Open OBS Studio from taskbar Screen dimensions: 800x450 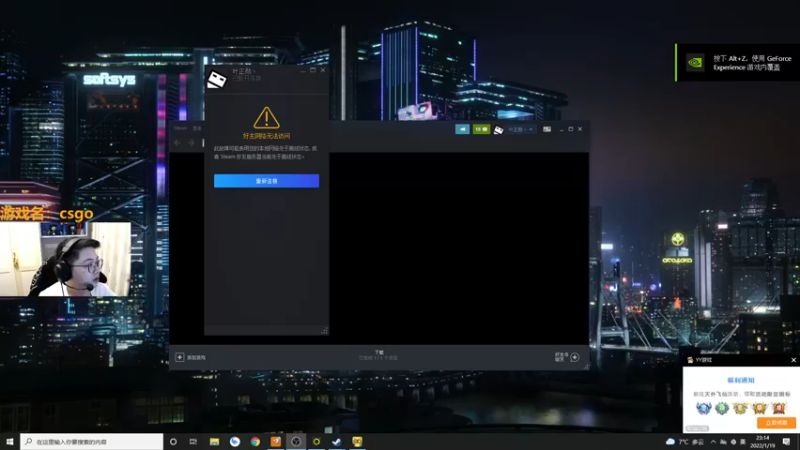[x=296, y=441]
